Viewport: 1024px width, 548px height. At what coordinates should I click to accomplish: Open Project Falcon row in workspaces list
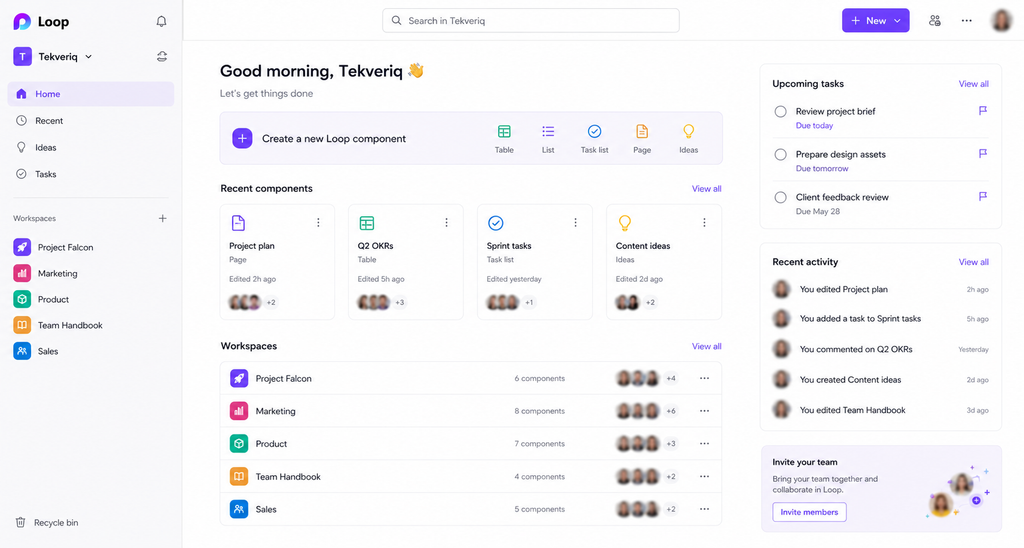[471, 378]
